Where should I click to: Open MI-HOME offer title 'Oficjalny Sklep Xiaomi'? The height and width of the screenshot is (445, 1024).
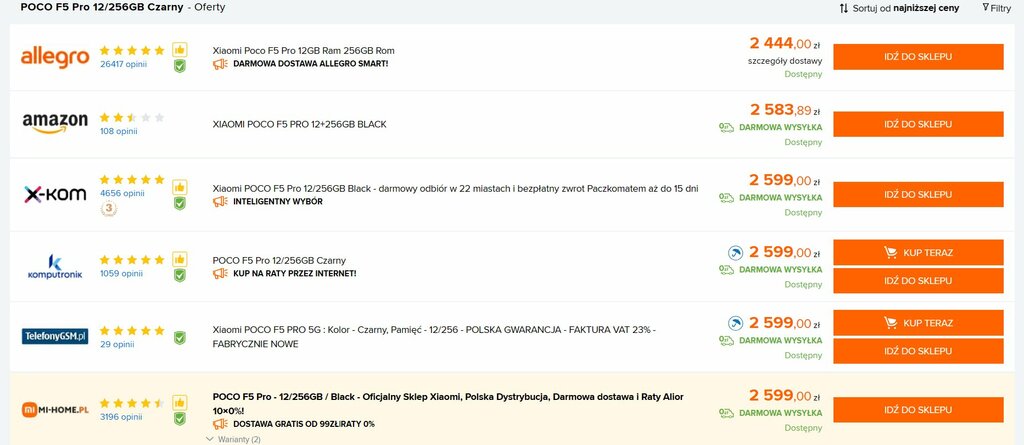(x=449, y=404)
